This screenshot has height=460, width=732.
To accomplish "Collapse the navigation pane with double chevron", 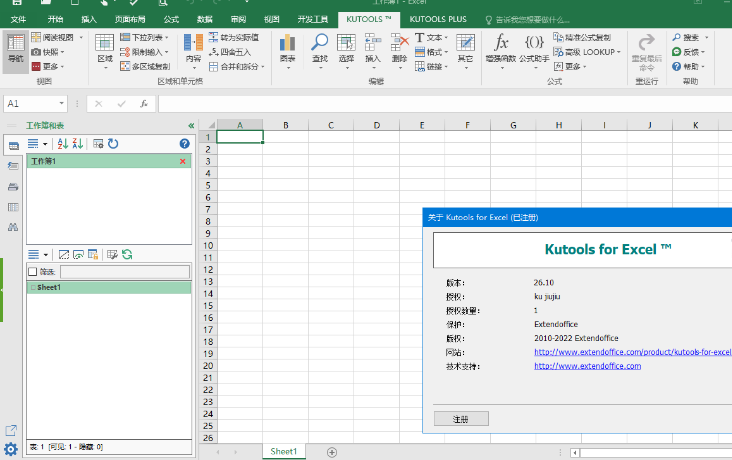I will coord(191,126).
